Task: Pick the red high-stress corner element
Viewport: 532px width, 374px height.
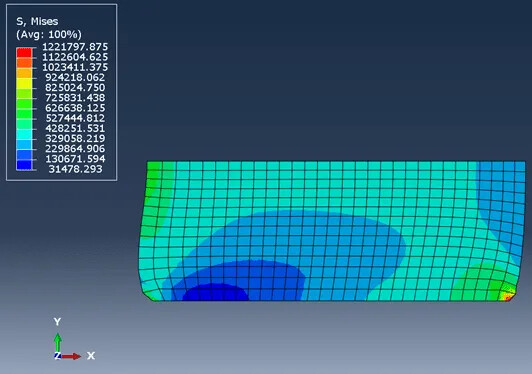Action: click(508, 297)
